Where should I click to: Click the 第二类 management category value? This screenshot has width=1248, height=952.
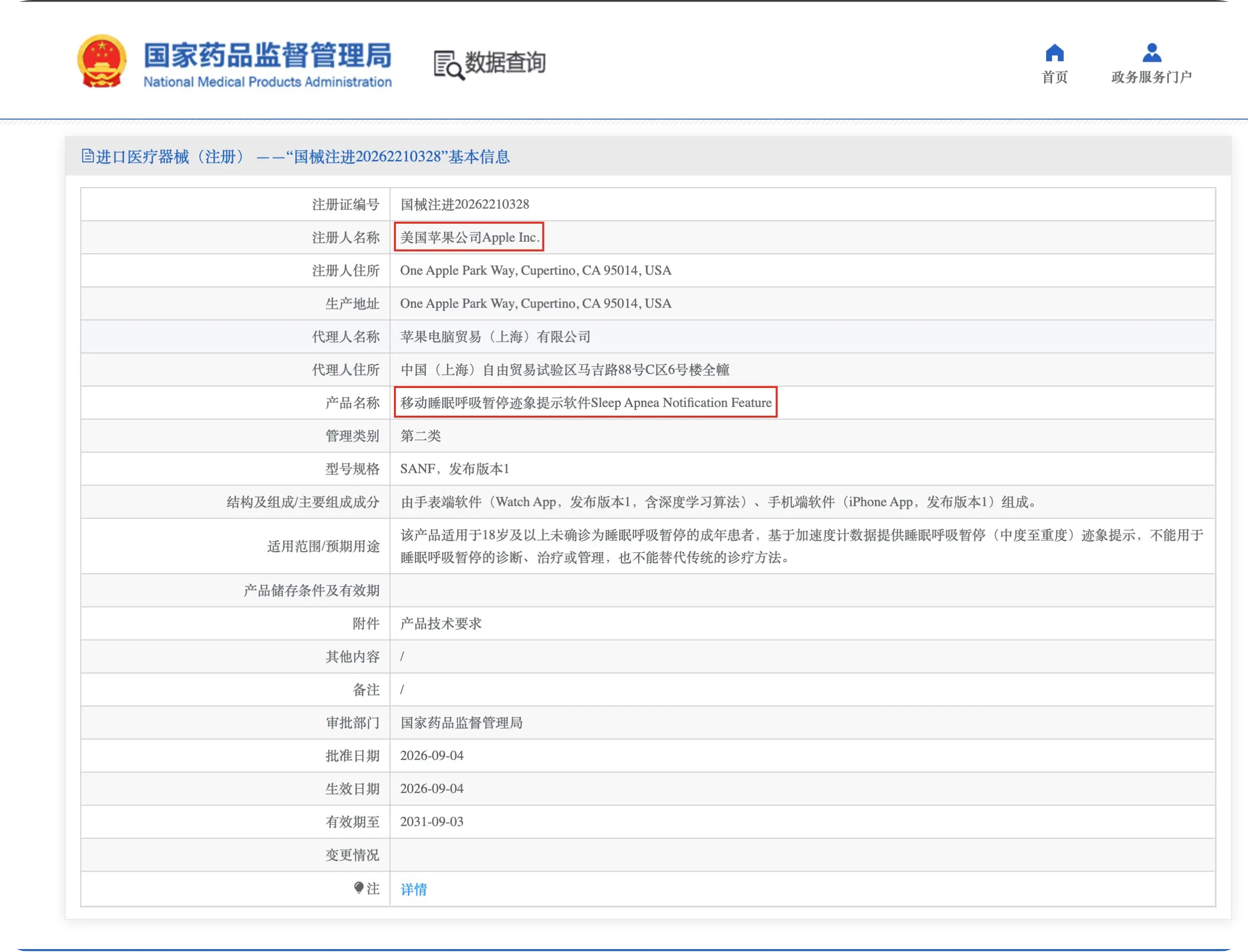pos(421,436)
